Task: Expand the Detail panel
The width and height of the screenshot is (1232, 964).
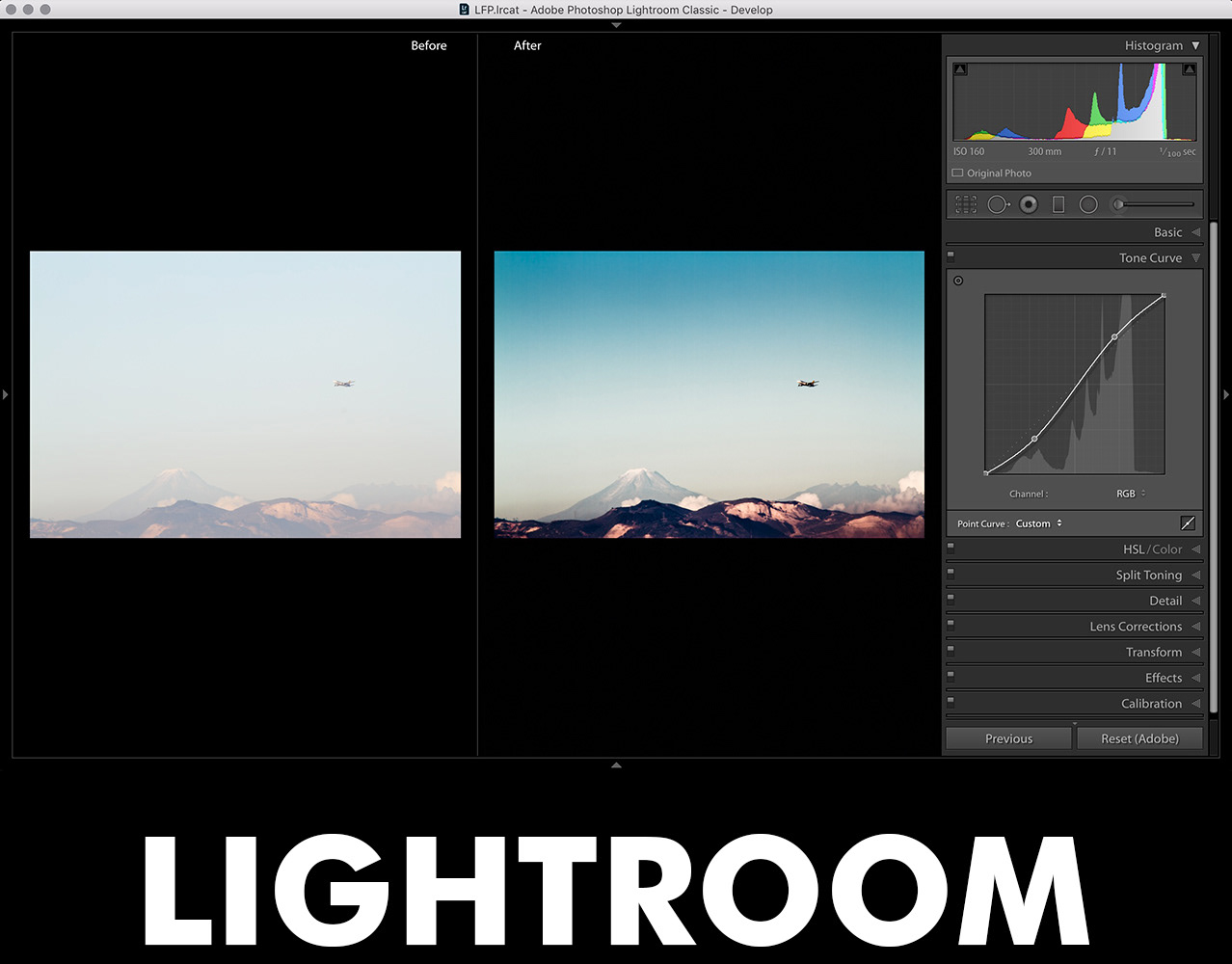Action: (1195, 601)
